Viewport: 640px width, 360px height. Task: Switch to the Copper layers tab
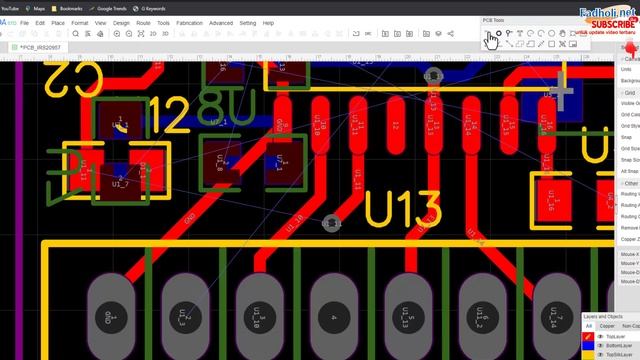tap(607, 326)
